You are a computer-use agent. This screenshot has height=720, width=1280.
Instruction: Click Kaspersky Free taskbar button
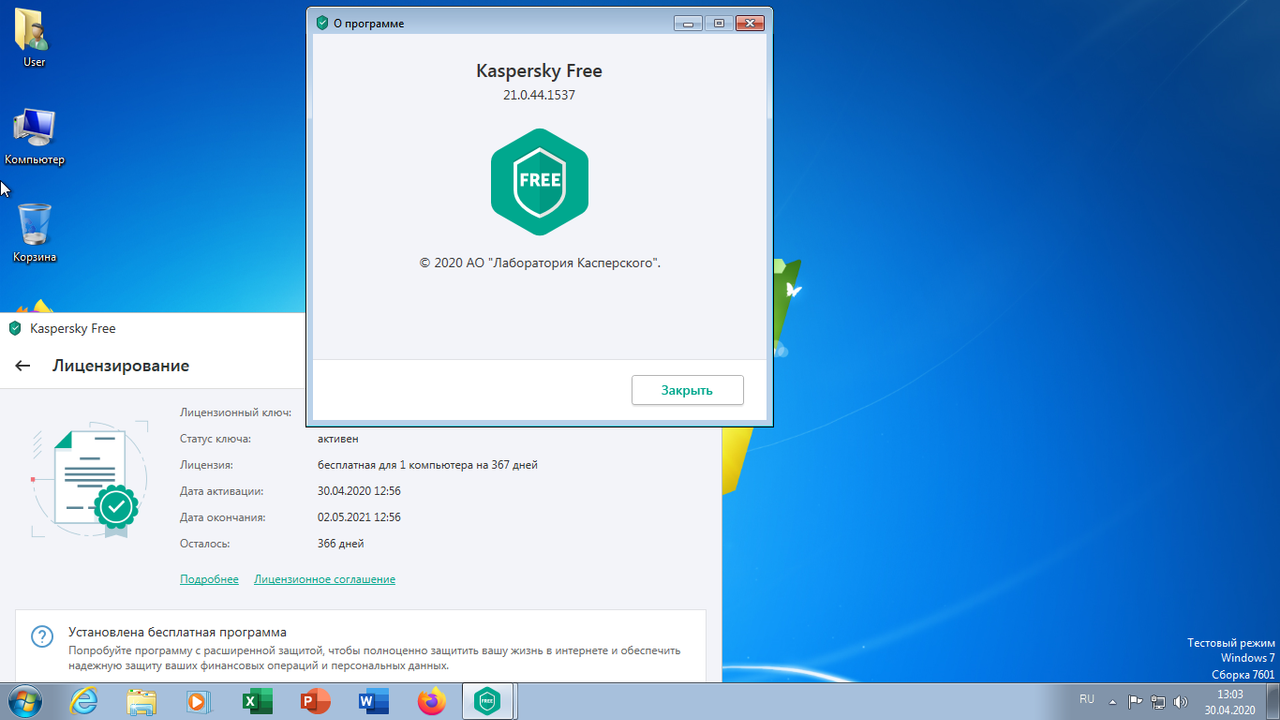pos(488,702)
